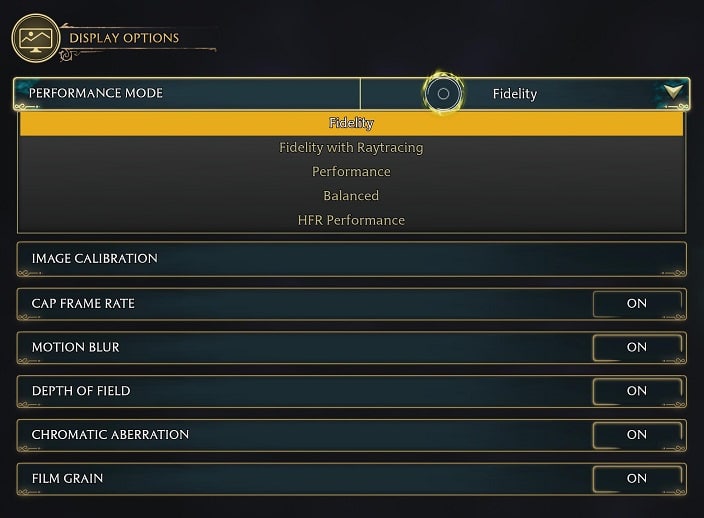Choose Fidelity with Raytracing mode
The image size is (704, 518).
pos(351,148)
